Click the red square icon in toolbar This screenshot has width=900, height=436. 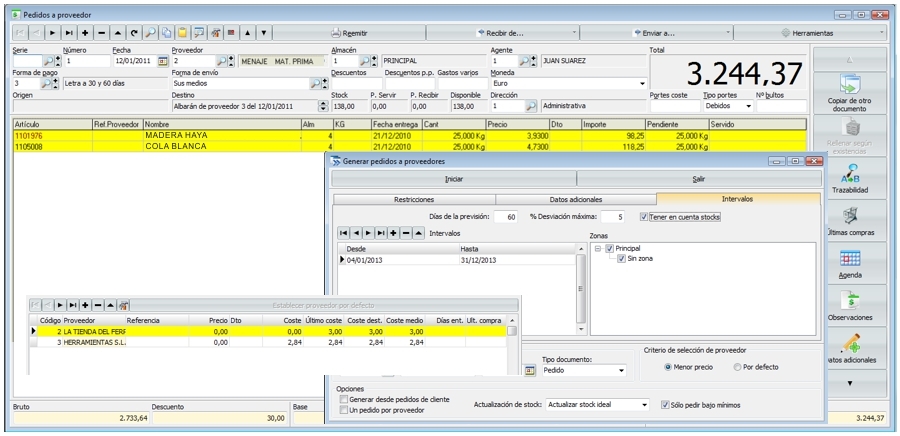pos(231,33)
